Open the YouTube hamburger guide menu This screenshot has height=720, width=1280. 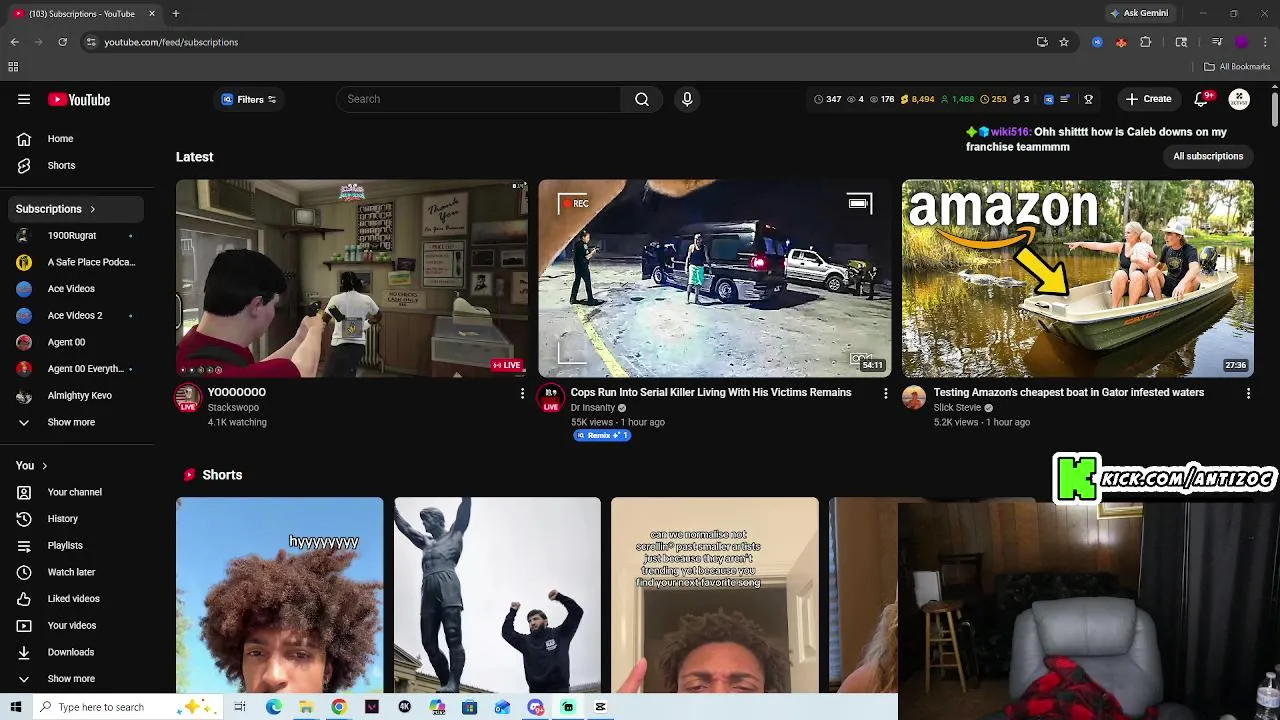coord(24,99)
